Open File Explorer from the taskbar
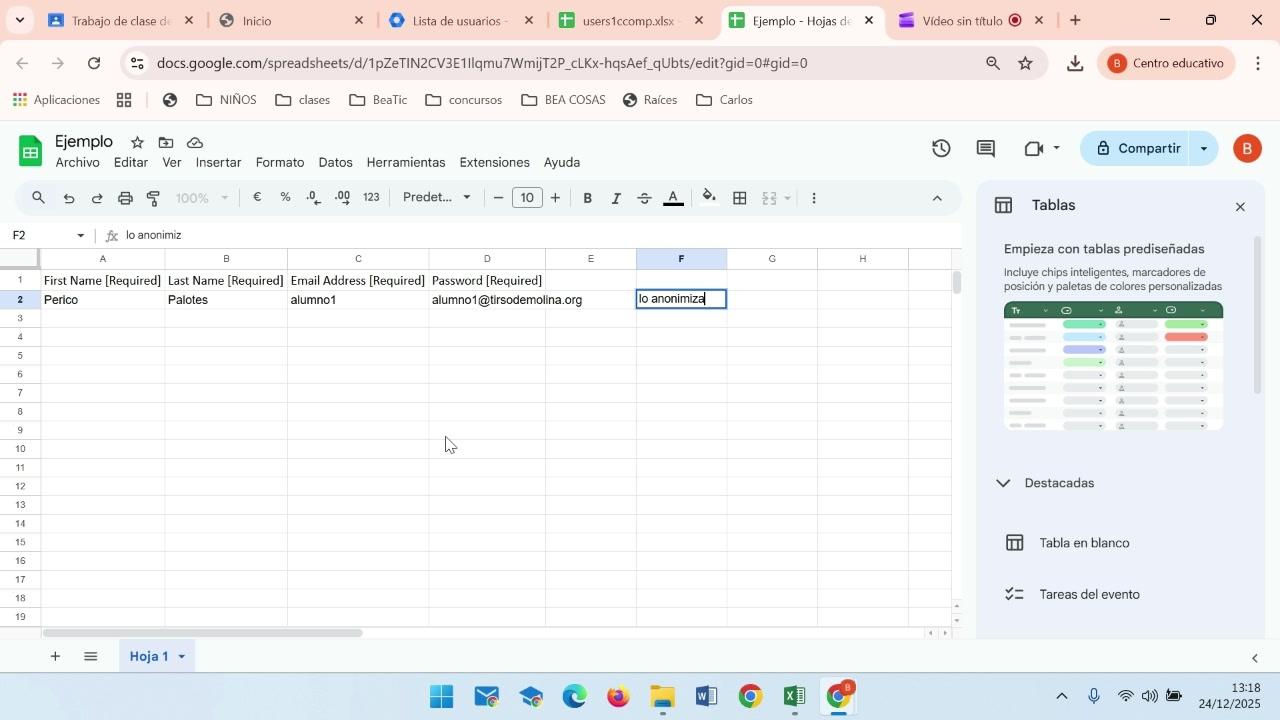This screenshot has height=720, width=1280. click(662, 696)
